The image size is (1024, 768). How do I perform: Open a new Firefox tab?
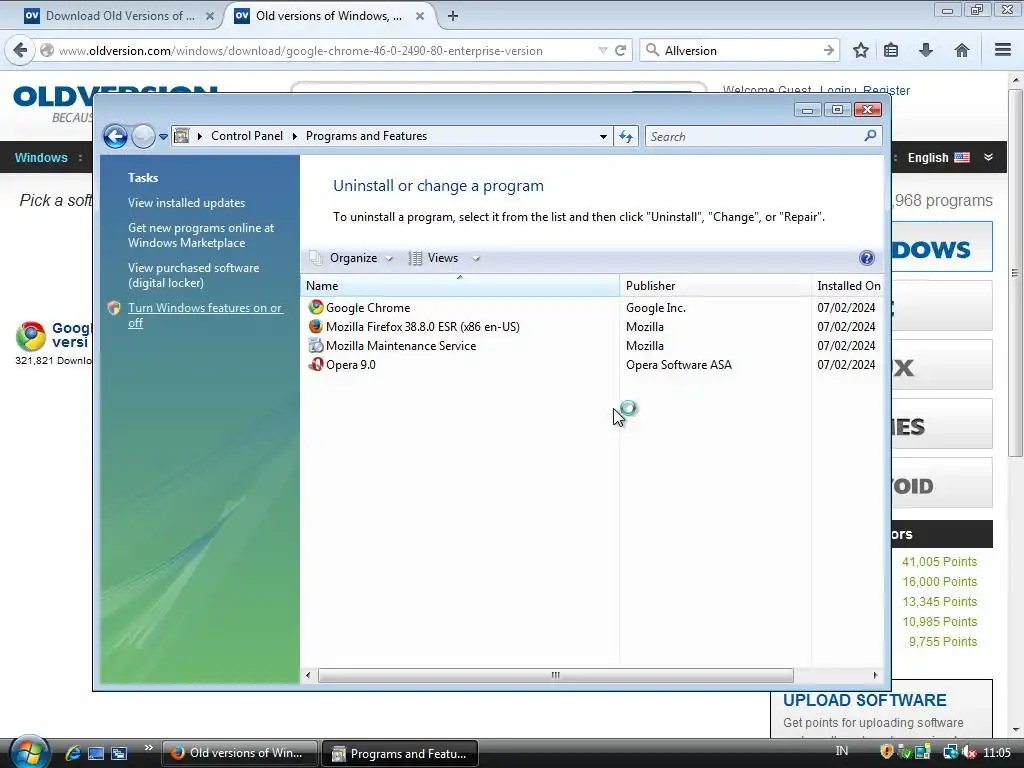tap(453, 16)
